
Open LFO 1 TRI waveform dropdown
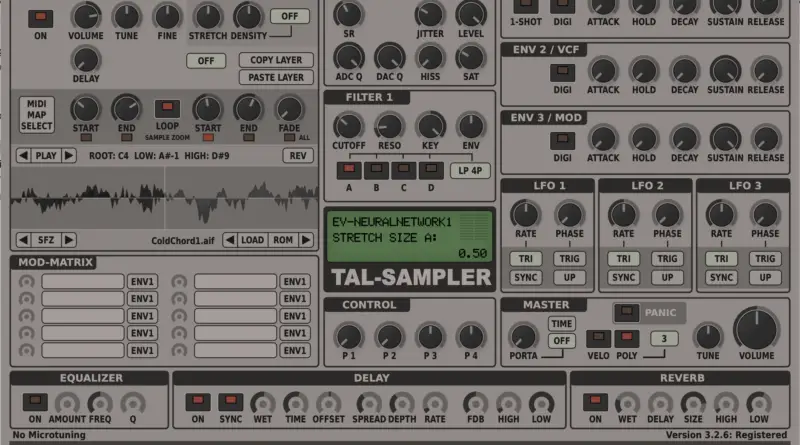pyautogui.click(x=526, y=259)
